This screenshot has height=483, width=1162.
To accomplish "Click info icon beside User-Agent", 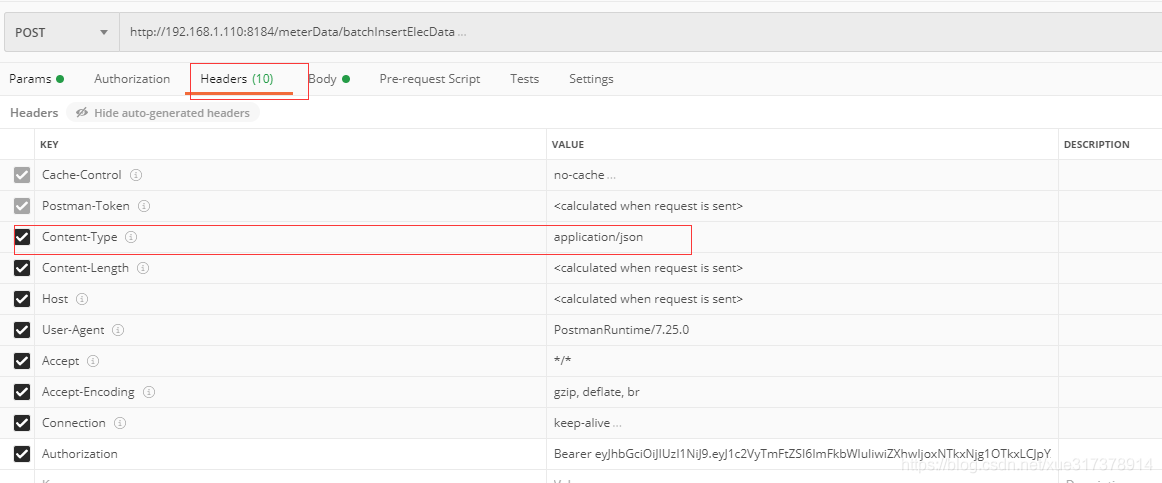I will pyautogui.click(x=119, y=330).
